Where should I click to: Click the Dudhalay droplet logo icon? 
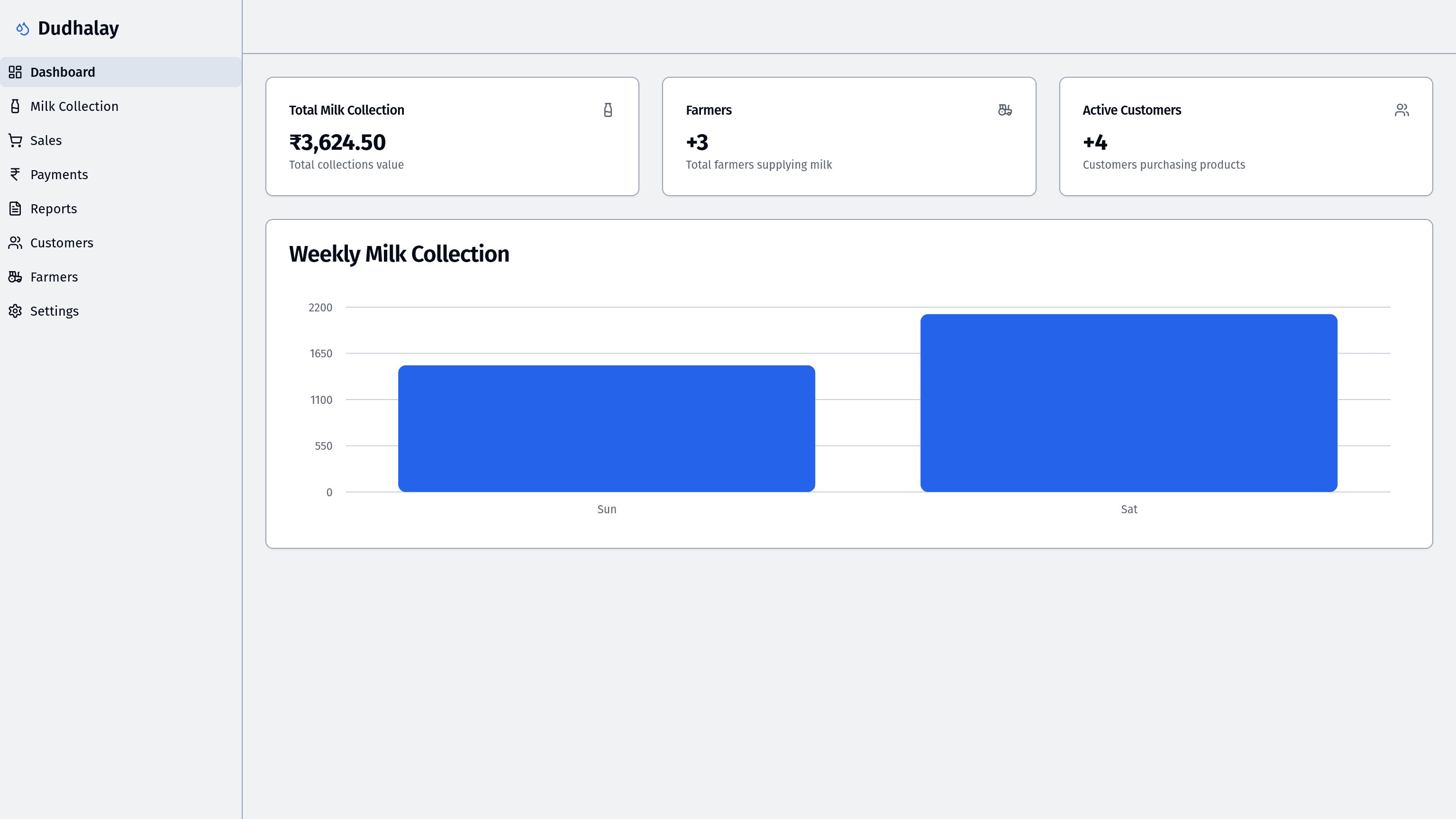[23, 28]
